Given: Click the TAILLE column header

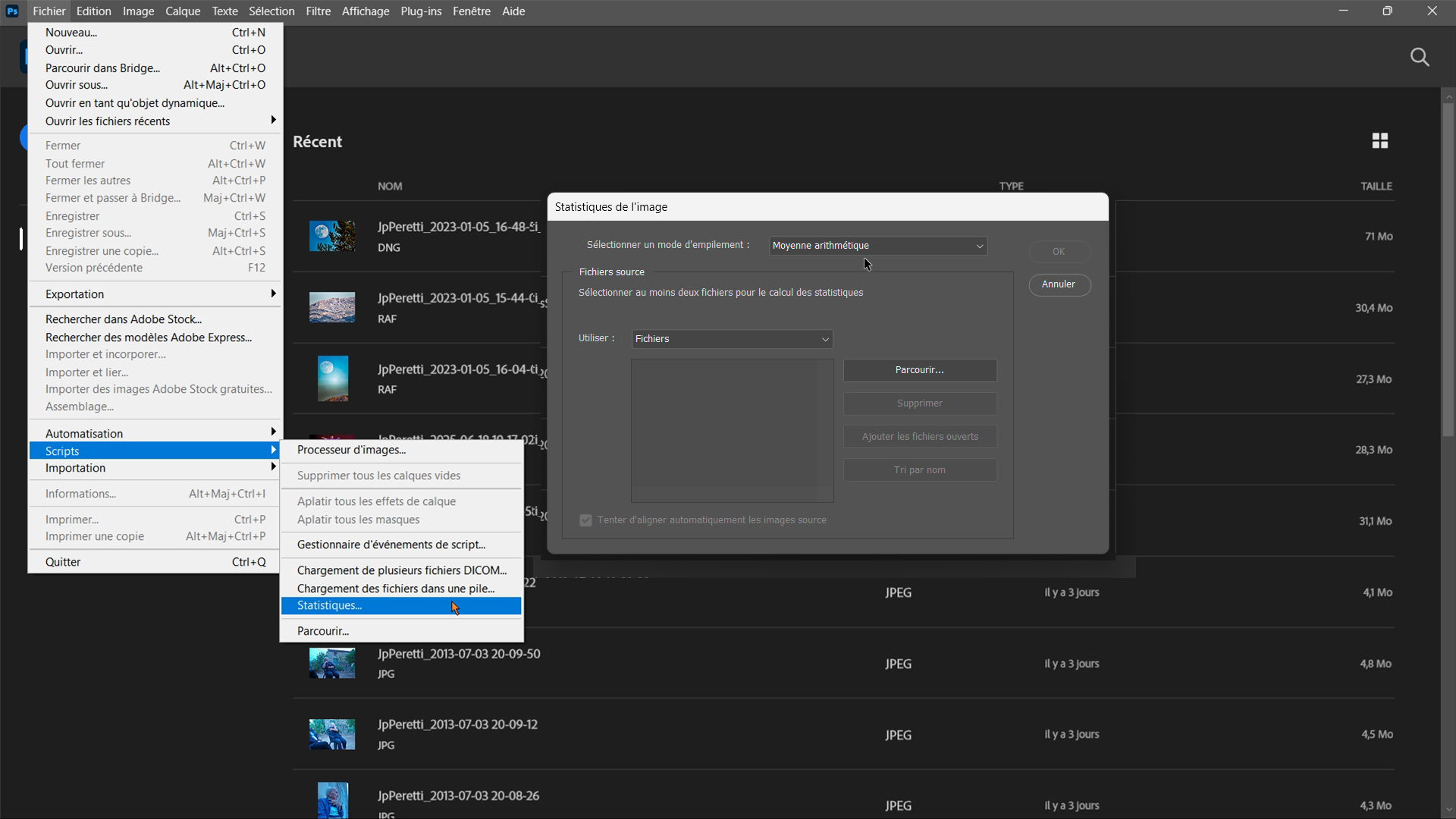Looking at the screenshot, I should tap(1376, 187).
